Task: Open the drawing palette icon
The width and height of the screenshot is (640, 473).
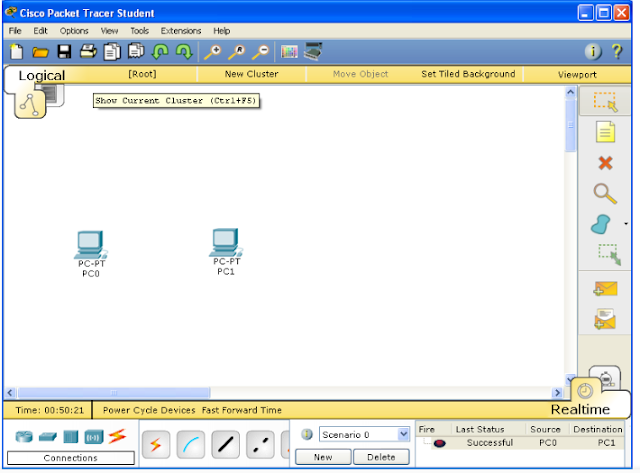Action: 289,52
